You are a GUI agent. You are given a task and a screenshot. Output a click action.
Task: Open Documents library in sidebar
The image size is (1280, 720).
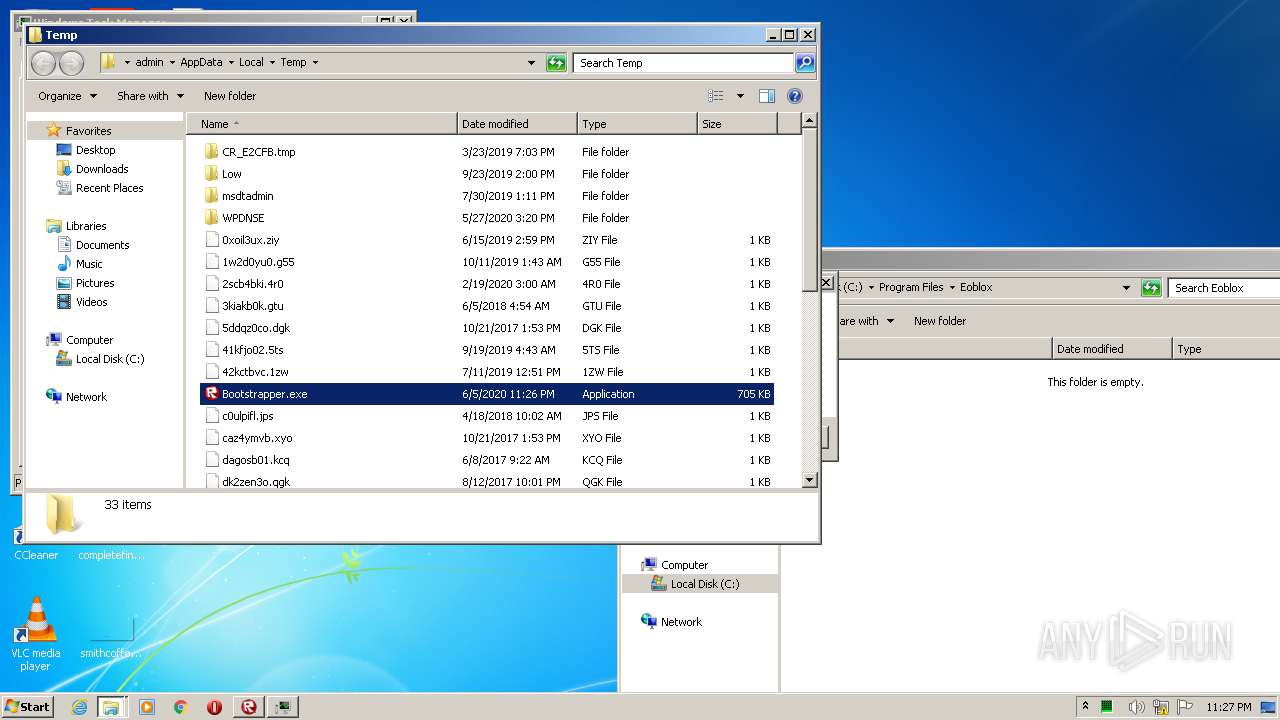tap(102, 245)
